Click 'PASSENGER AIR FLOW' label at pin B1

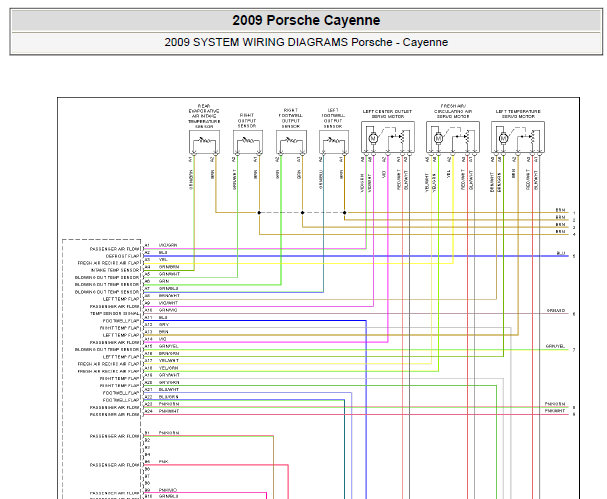pos(115,436)
